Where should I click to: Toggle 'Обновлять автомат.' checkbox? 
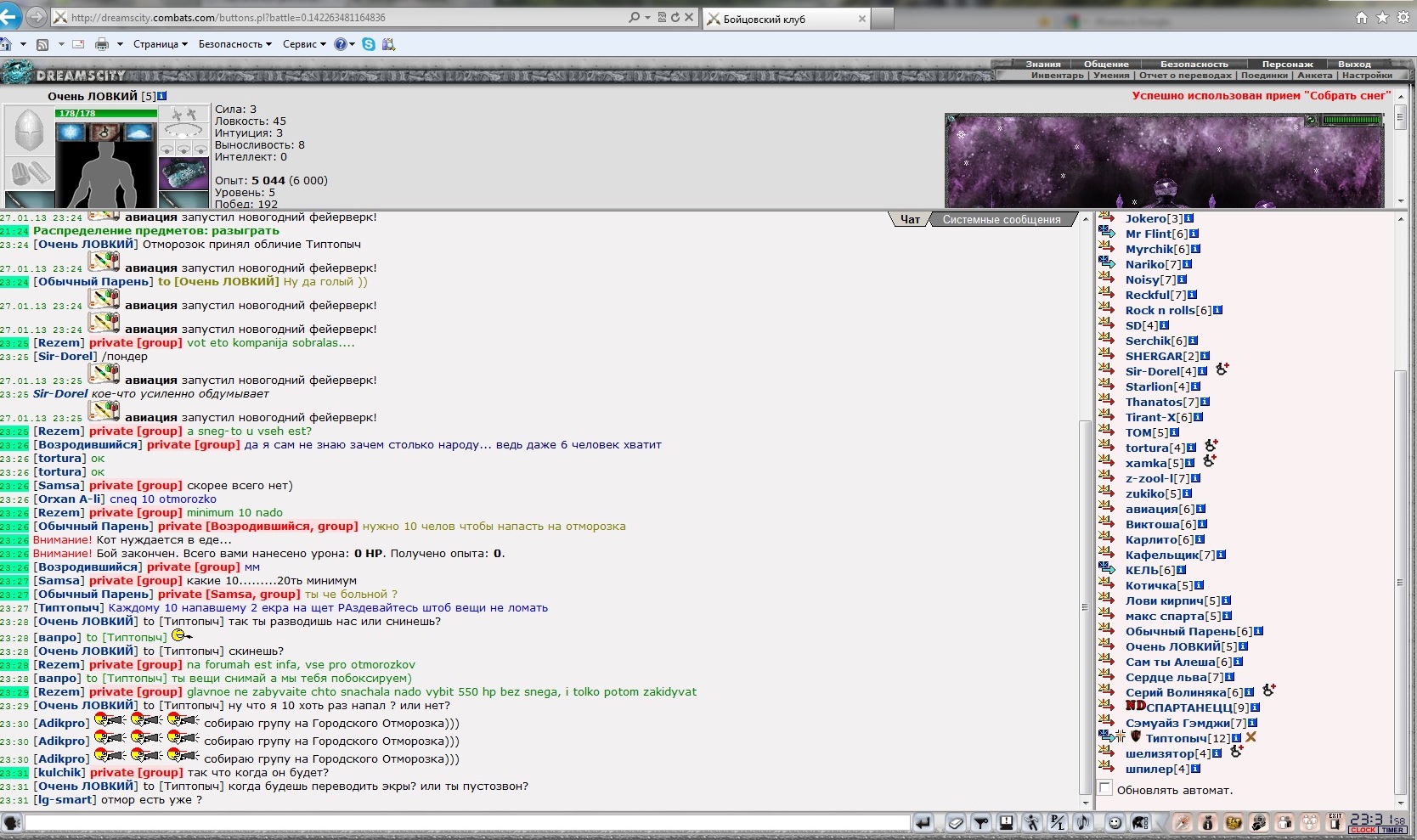tap(1105, 788)
